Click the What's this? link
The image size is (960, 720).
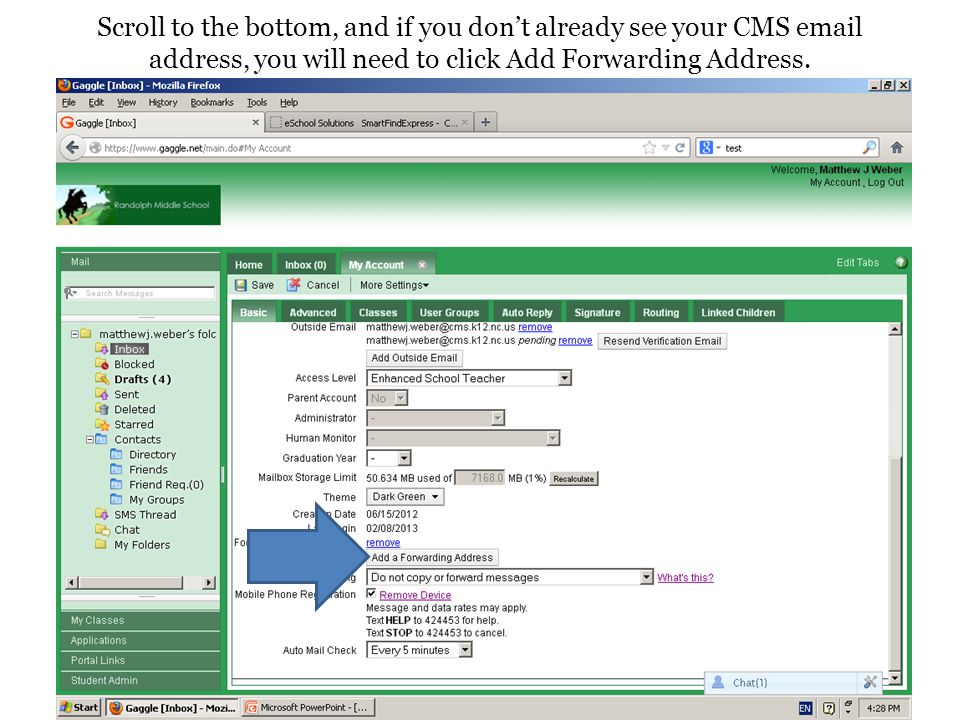click(685, 577)
